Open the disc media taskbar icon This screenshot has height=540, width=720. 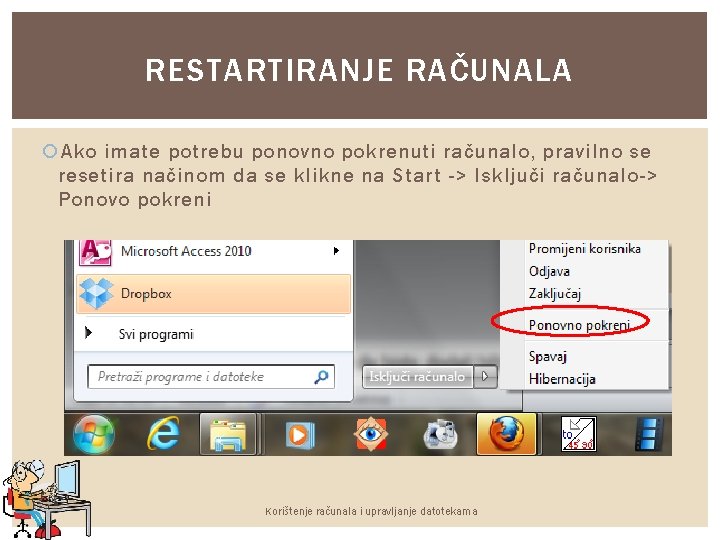pyautogui.click(x=440, y=434)
